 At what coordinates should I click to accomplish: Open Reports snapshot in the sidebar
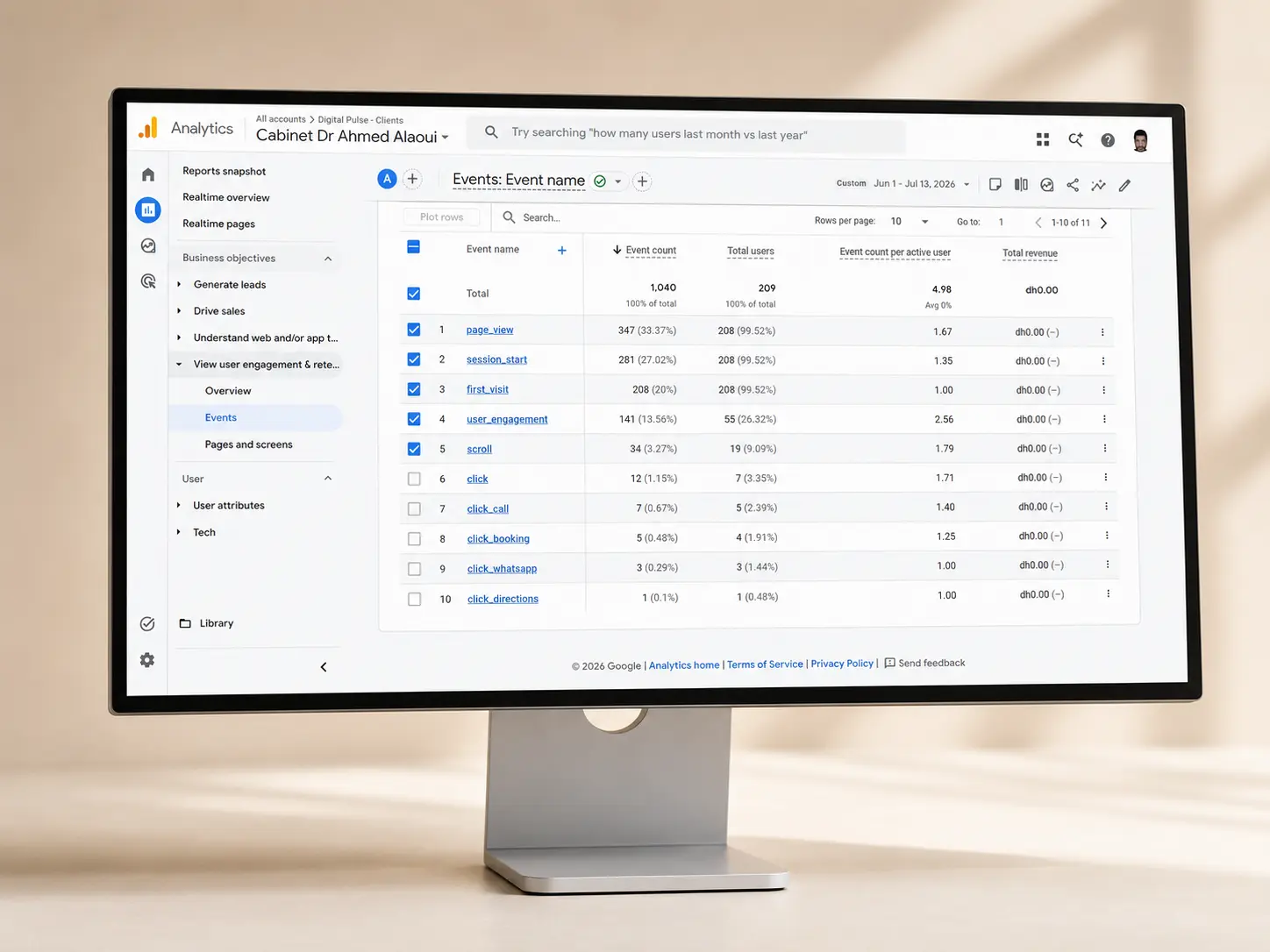point(224,171)
